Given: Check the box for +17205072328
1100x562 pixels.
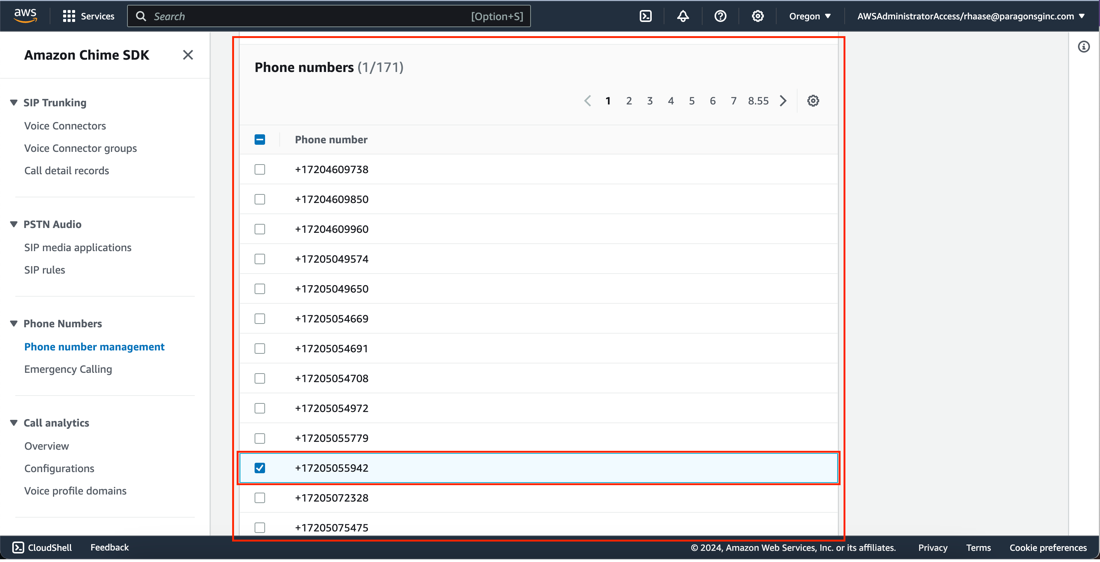Looking at the screenshot, I should point(260,498).
